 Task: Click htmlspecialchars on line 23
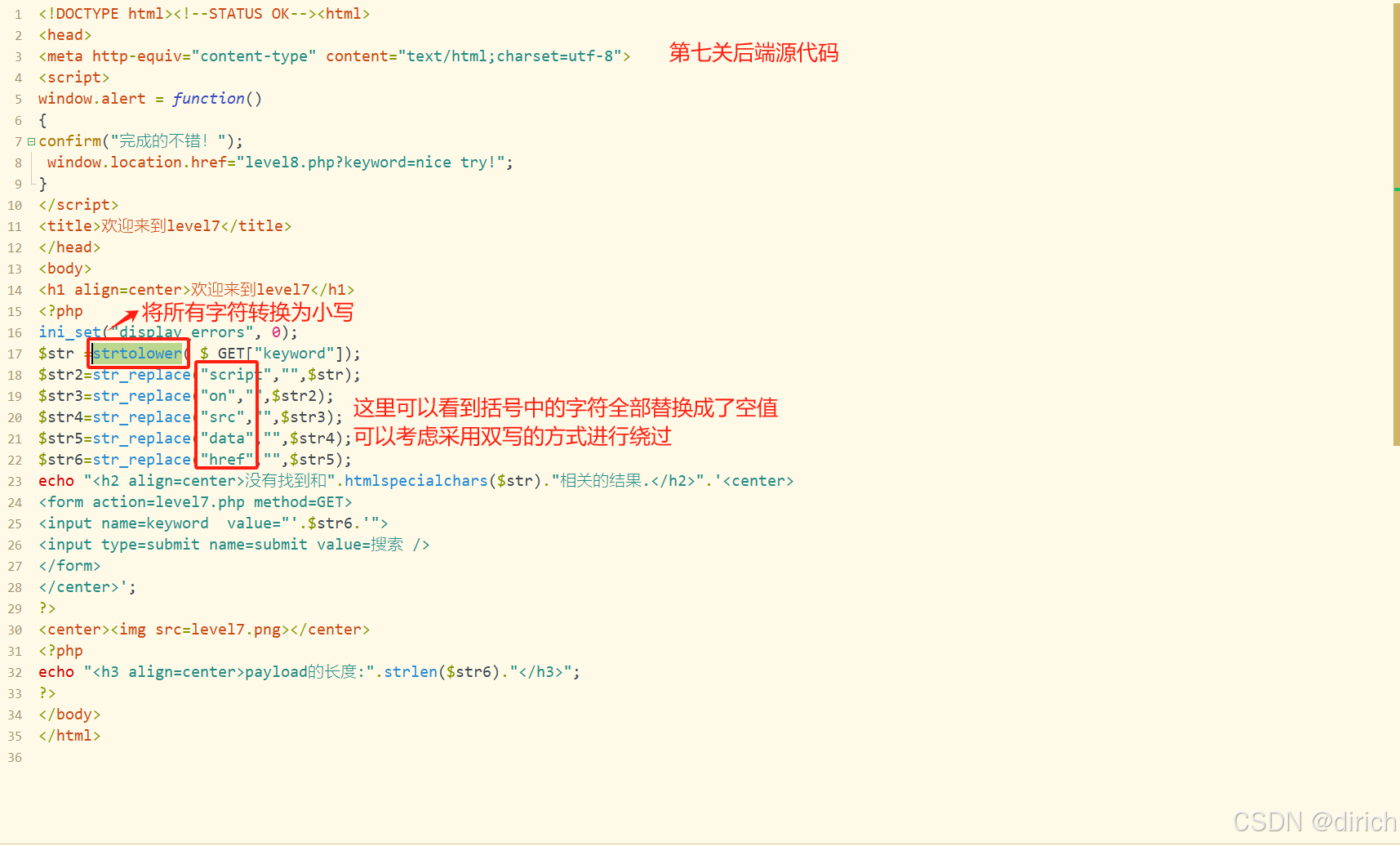[416, 481]
